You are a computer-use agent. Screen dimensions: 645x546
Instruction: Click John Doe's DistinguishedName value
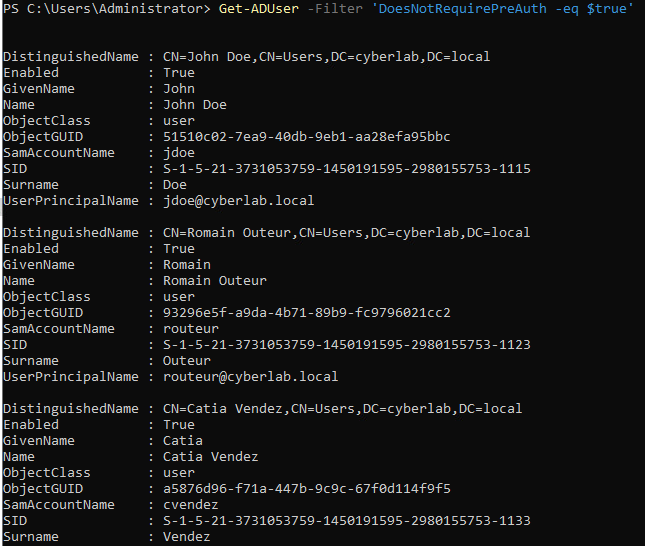tap(326, 57)
